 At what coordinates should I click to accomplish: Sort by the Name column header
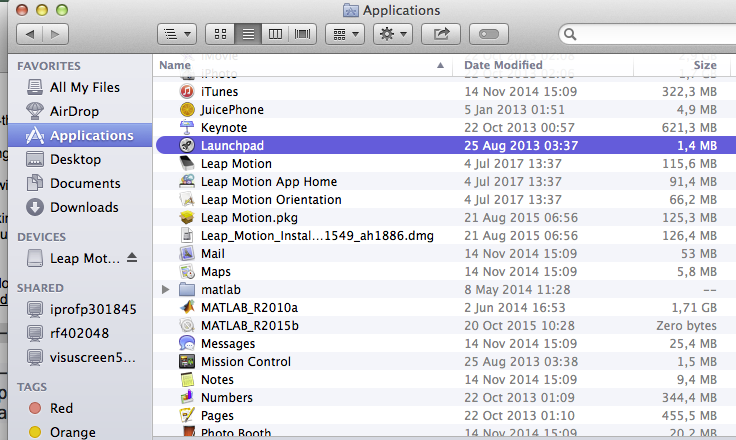coord(302,65)
